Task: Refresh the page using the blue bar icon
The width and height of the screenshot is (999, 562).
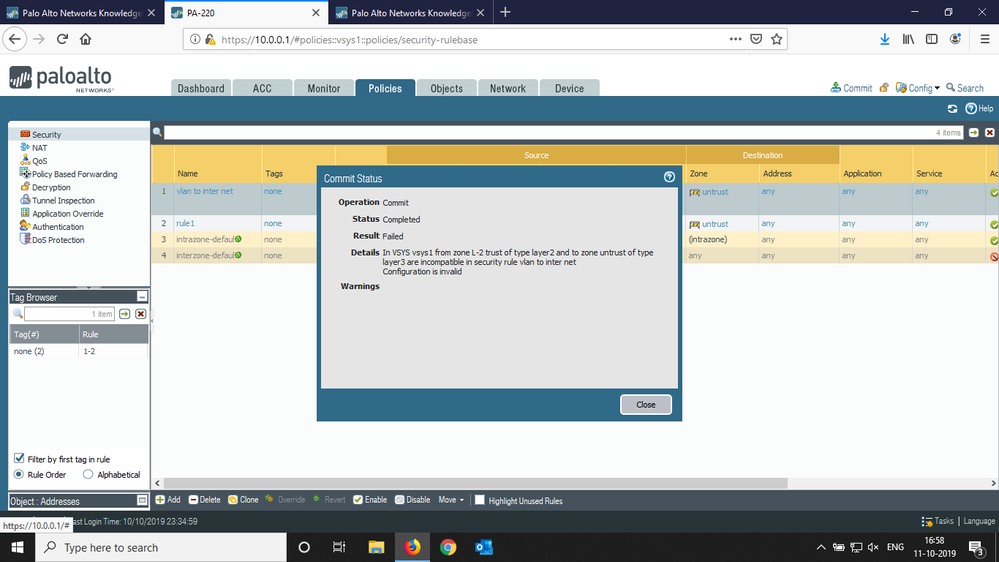Action: [952, 108]
